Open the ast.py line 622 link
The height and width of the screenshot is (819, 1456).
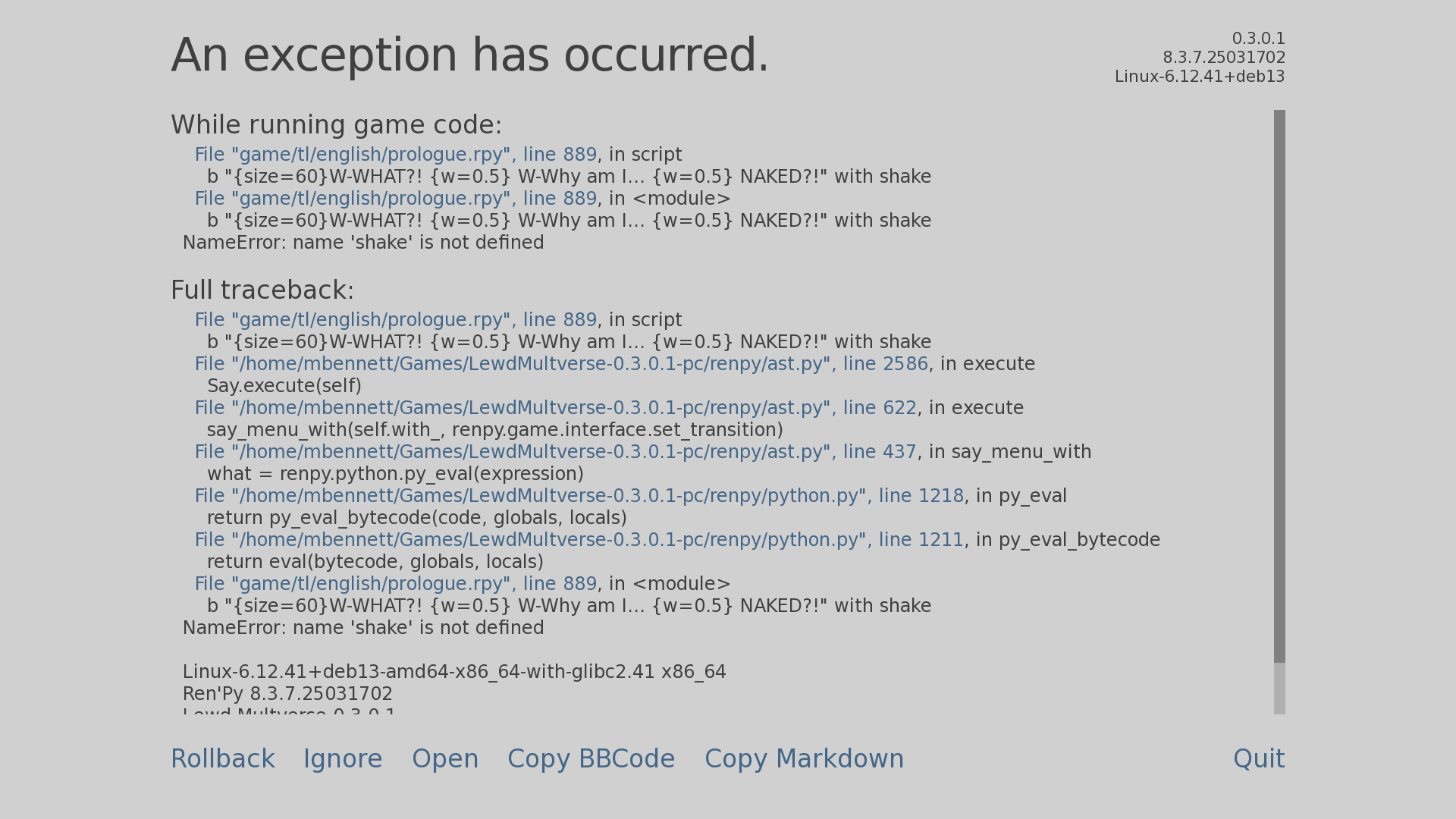556,408
